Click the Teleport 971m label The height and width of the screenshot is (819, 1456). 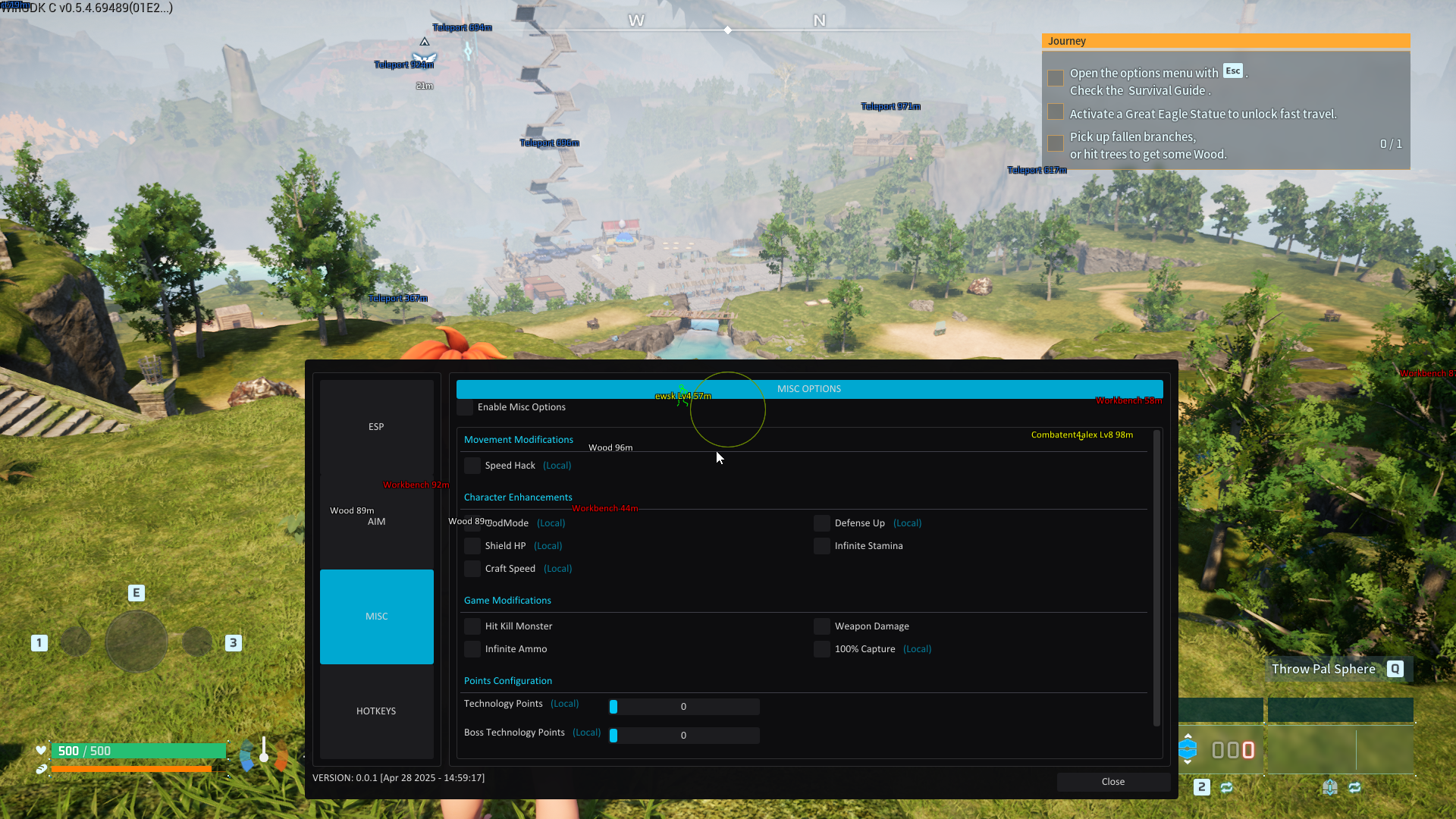pyautogui.click(x=890, y=106)
